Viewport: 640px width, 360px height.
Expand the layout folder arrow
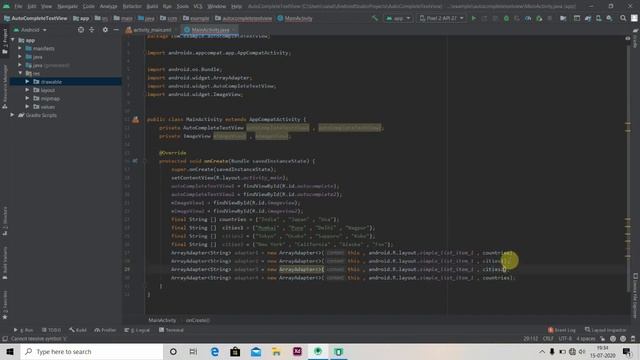click(x=27, y=90)
